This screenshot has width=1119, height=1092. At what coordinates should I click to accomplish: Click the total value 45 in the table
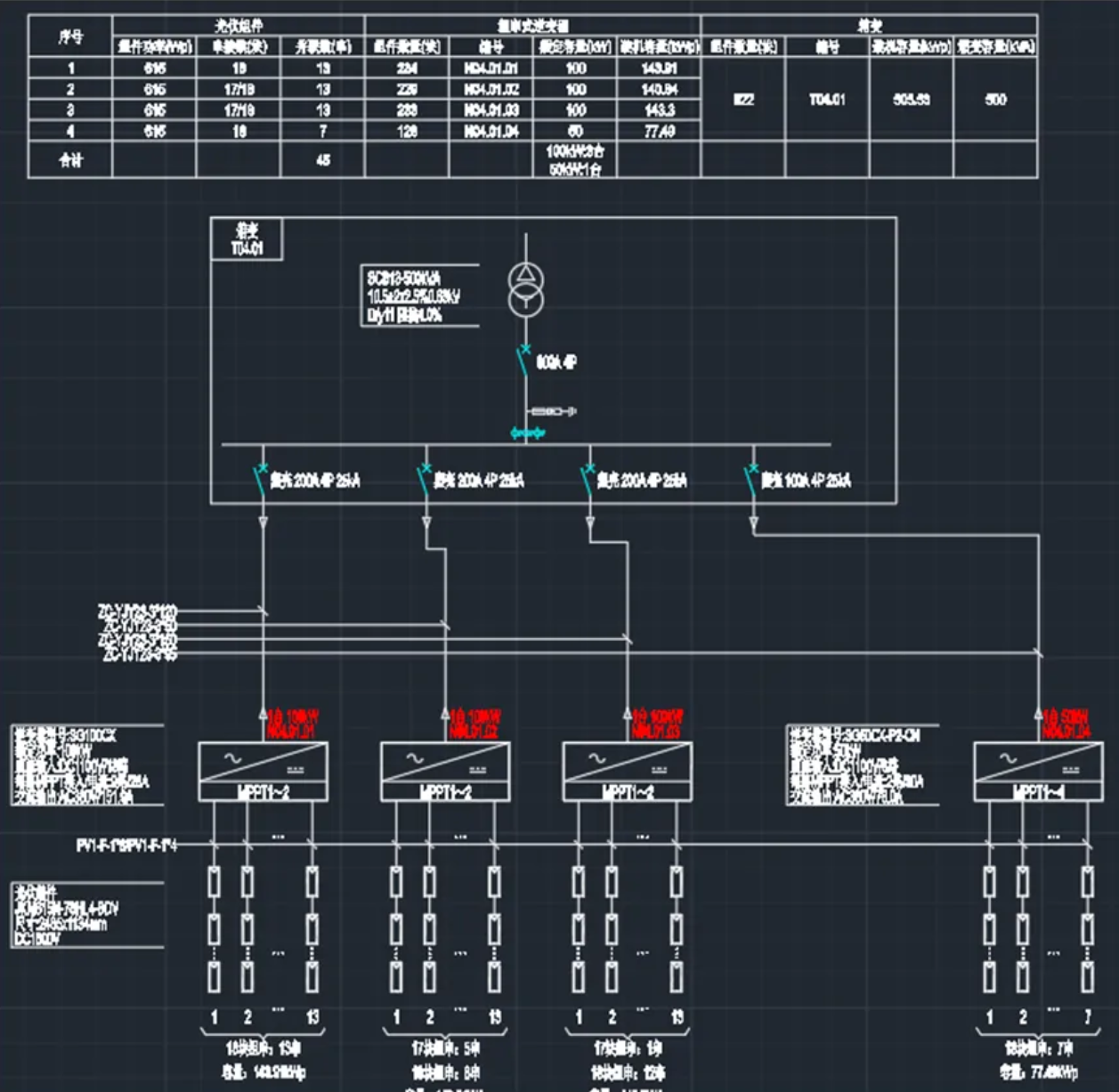tap(322, 160)
